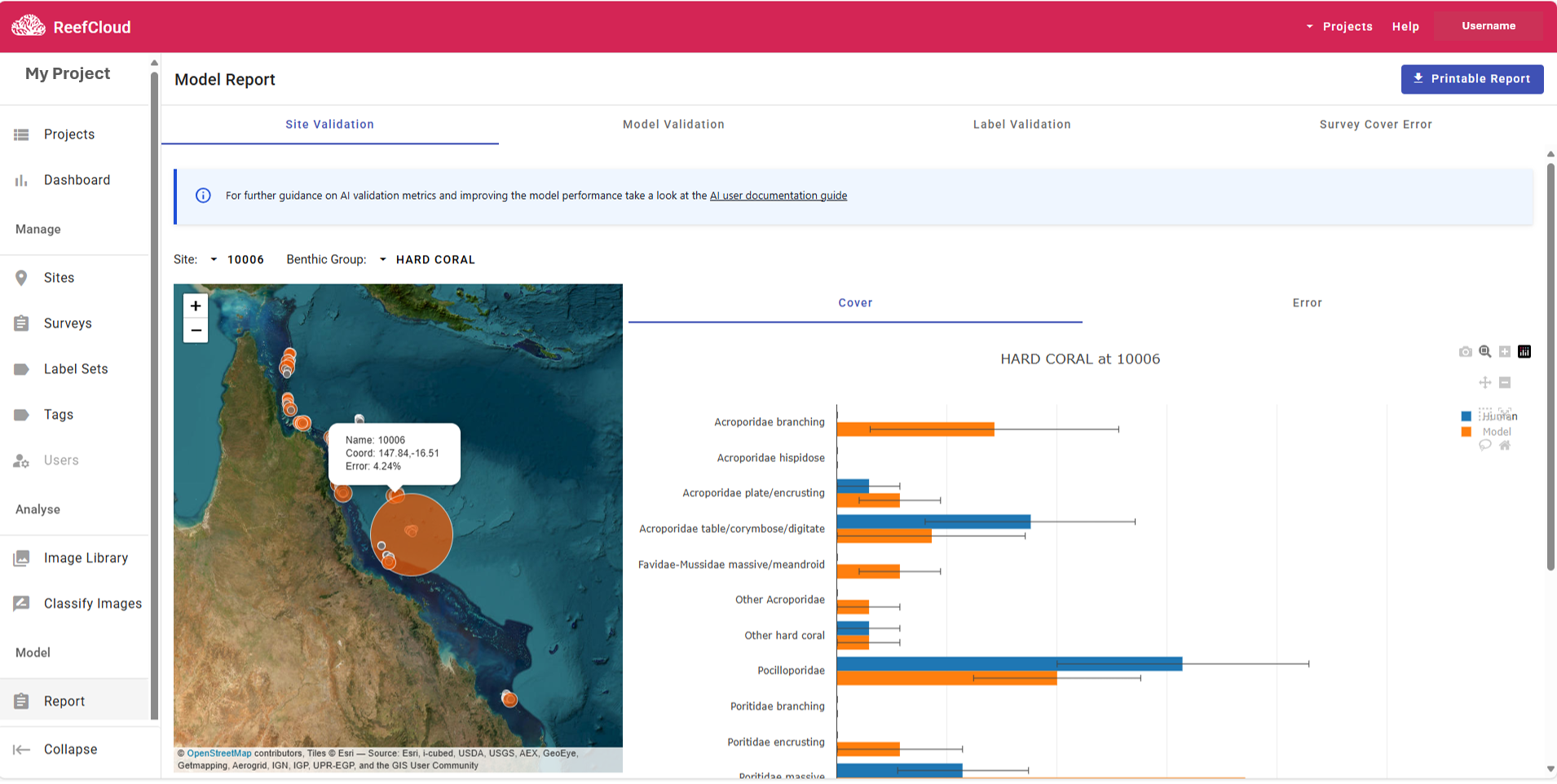Open the Site dropdown showing 10006
Viewport: 1557px width, 784px height.
point(237,260)
